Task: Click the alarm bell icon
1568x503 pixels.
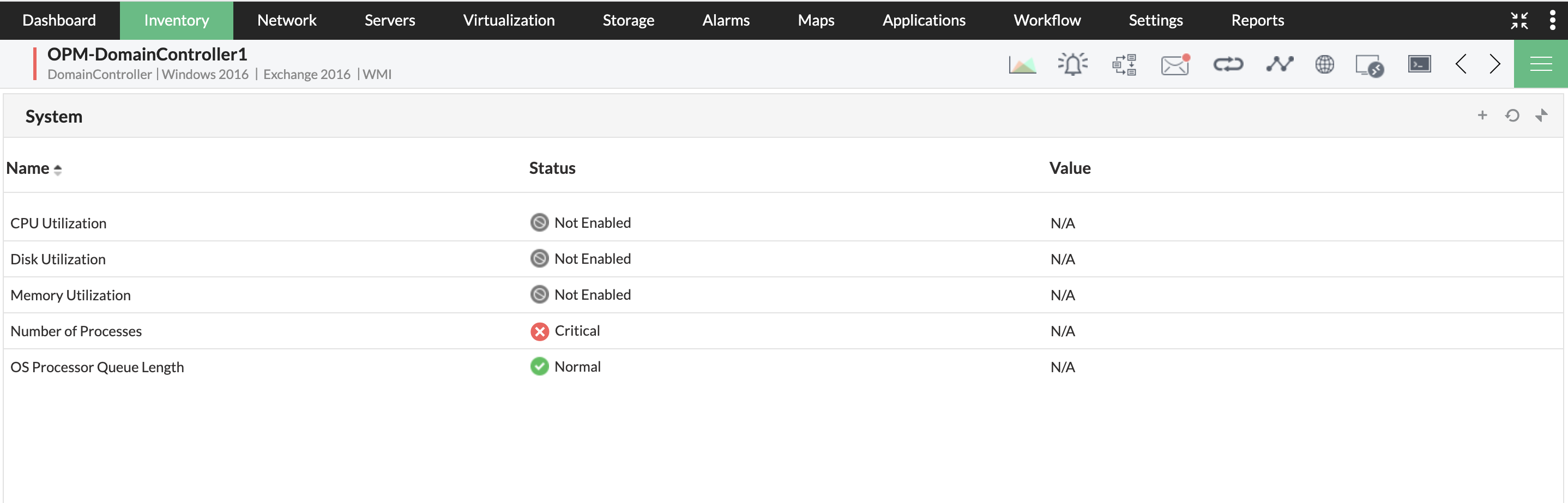Action: click(1072, 64)
